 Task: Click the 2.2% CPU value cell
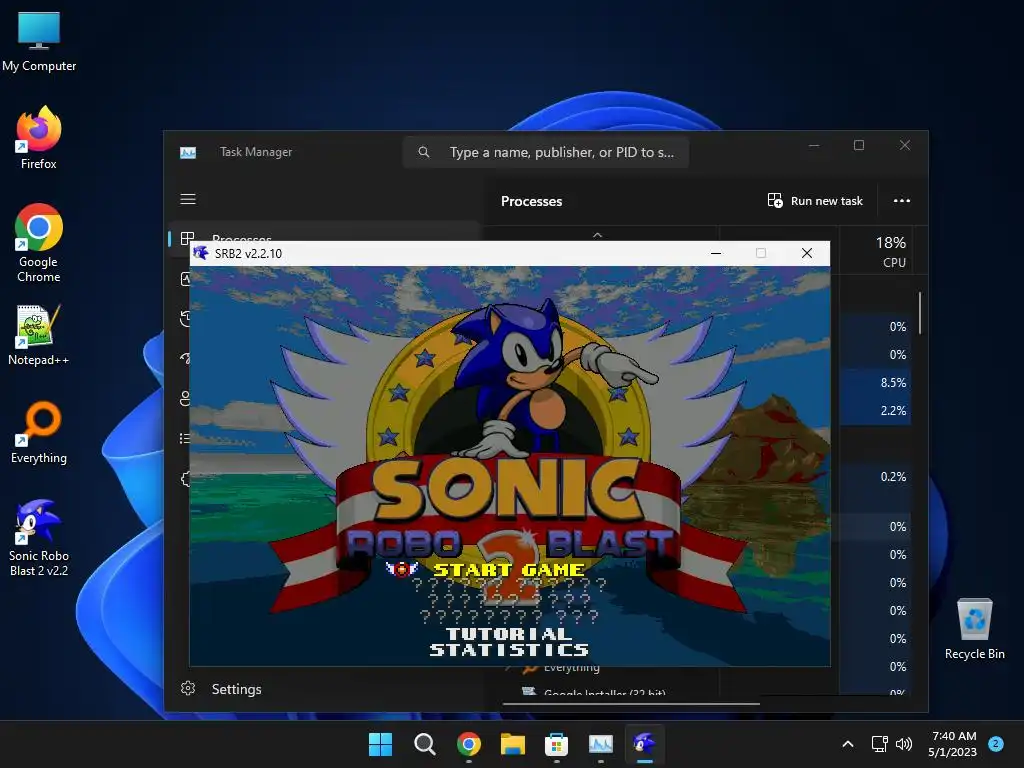pyautogui.click(x=875, y=411)
